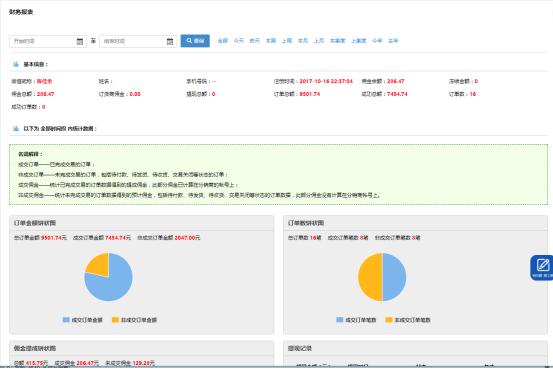
Task: Toggle blue 成交订单金额 legend swatch
Action: (66, 320)
